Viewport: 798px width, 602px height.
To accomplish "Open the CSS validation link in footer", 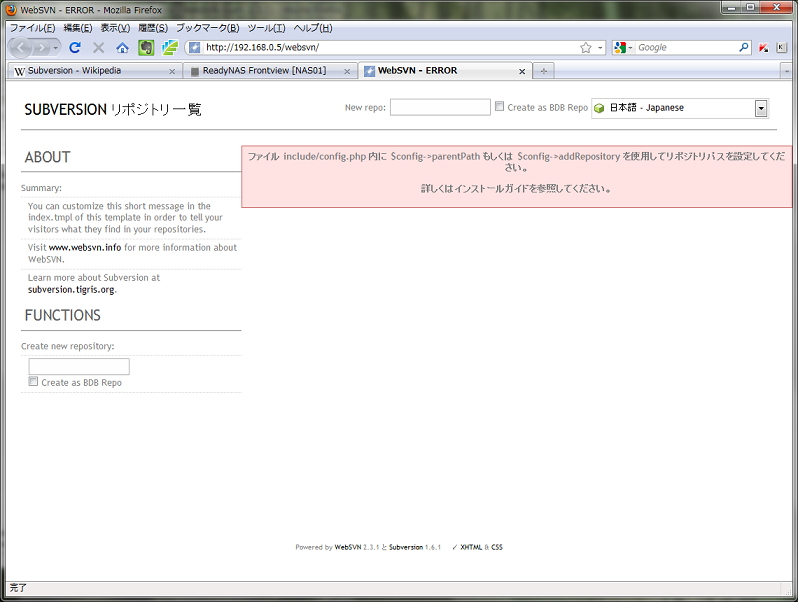I will coord(497,548).
